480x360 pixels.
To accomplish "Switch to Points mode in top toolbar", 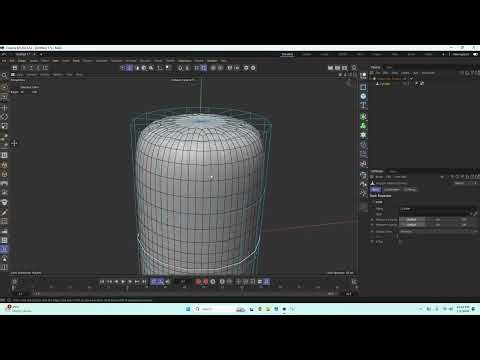I will point(122,68).
